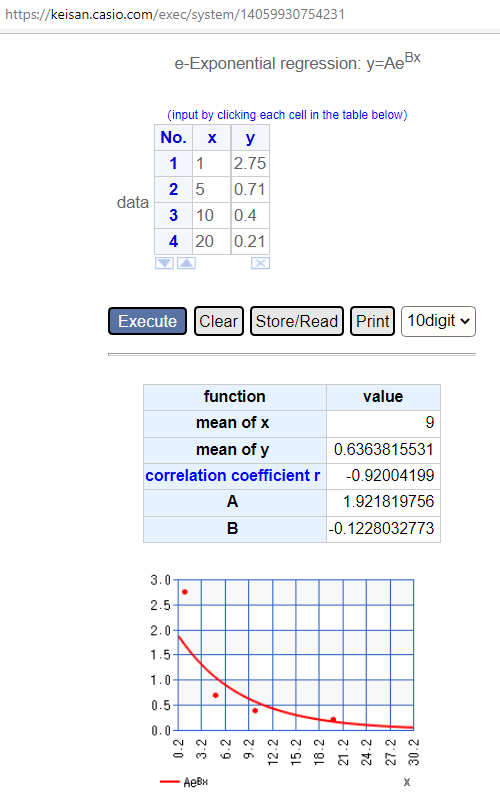Image resolution: width=500 pixels, height=804 pixels.
Task: Click the x column header
Action: coord(212,137)
